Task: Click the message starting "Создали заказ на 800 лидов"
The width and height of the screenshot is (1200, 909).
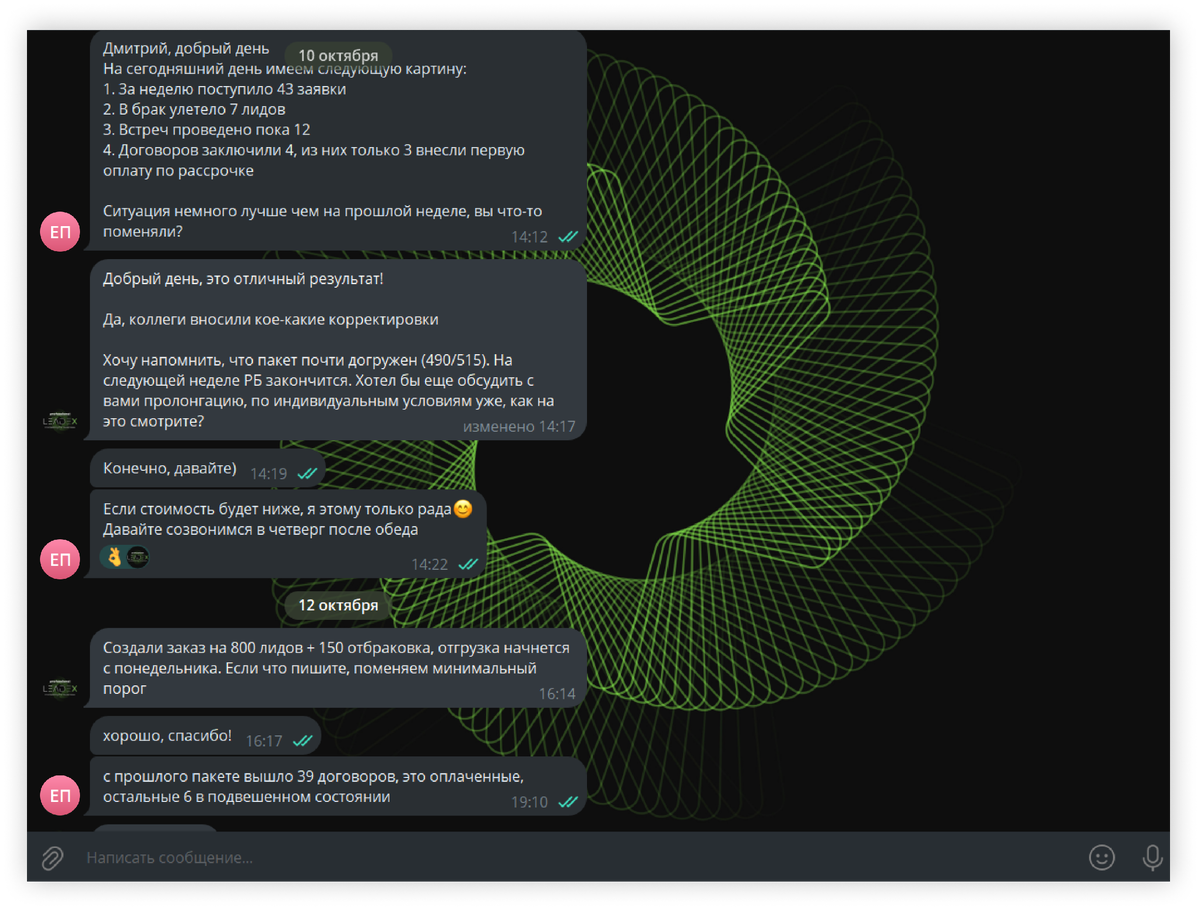Action: tap(338, 668)
